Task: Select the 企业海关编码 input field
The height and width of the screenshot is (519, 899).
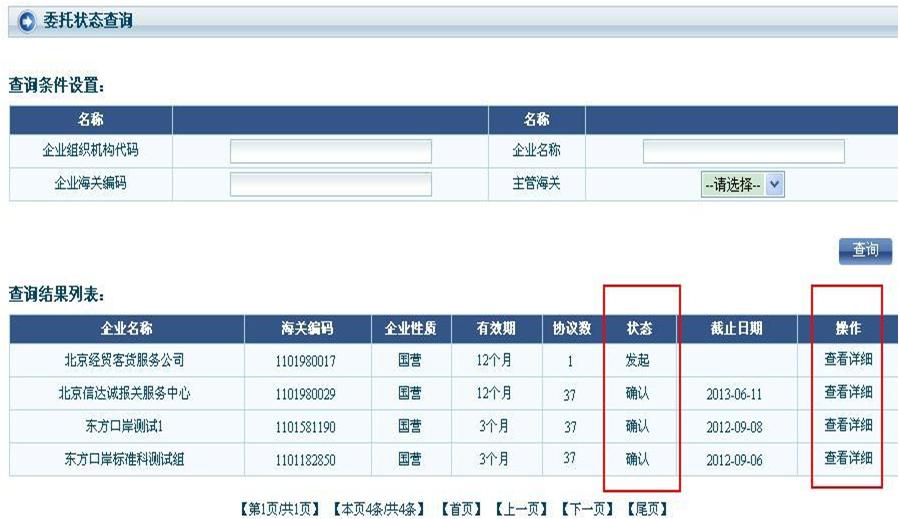Action: pyautogui.click(x=330, y=184)
